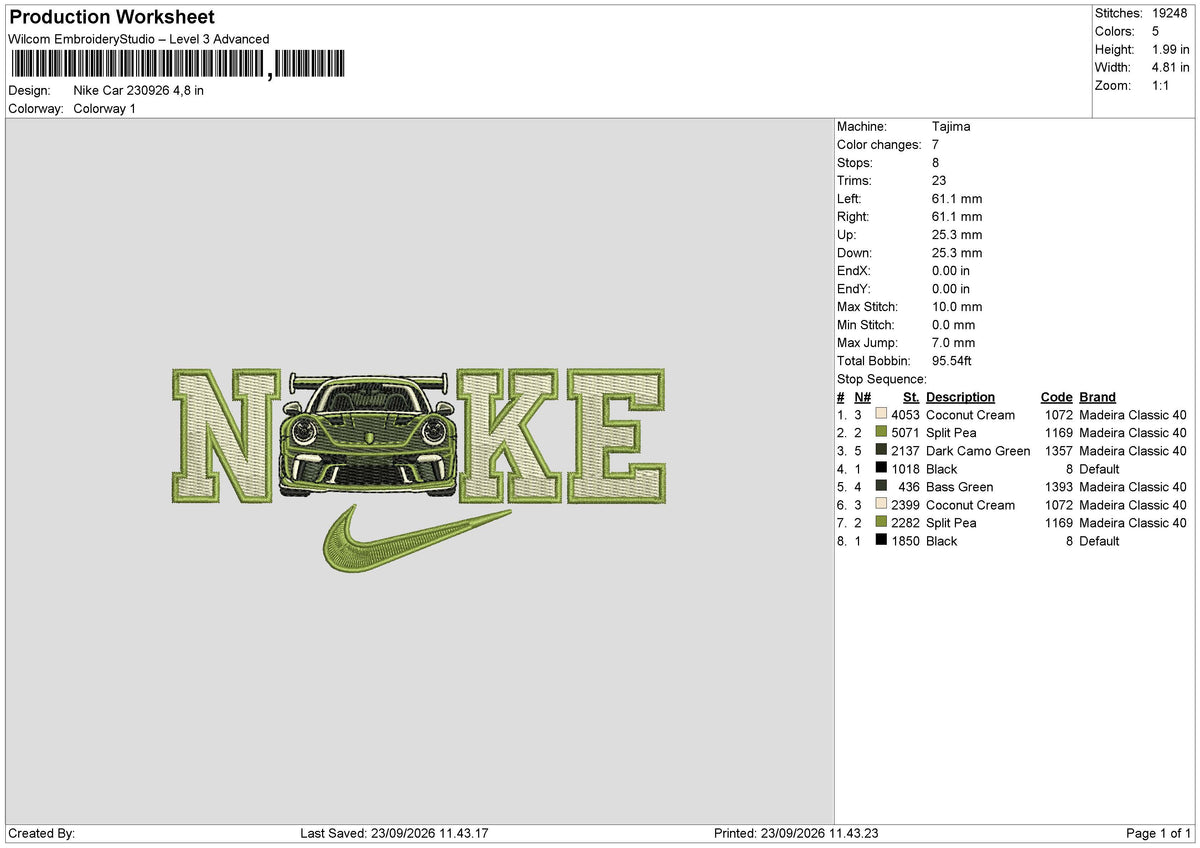The height and width of the screenshot is (848, 1200).
Task: Click the 'EndX:' label
Action: [x=854, y=270]
